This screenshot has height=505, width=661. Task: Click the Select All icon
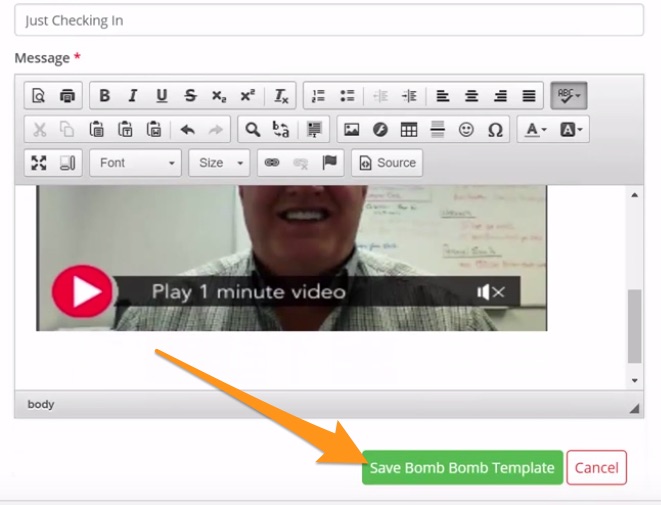tap(314, 129)
